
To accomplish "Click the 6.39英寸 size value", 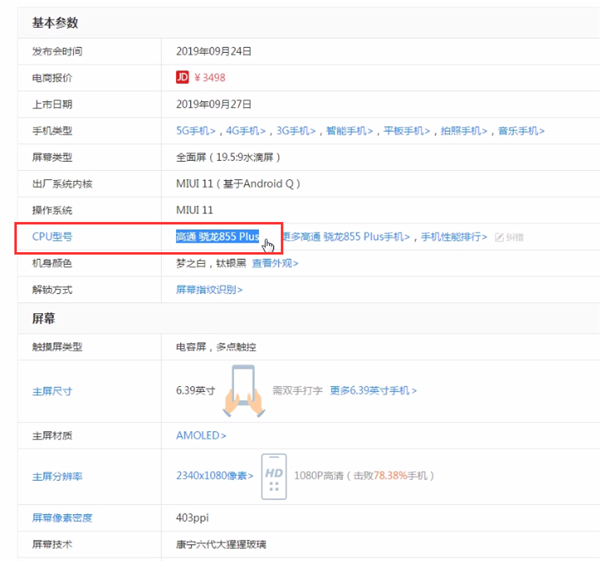I will (196, 390).
